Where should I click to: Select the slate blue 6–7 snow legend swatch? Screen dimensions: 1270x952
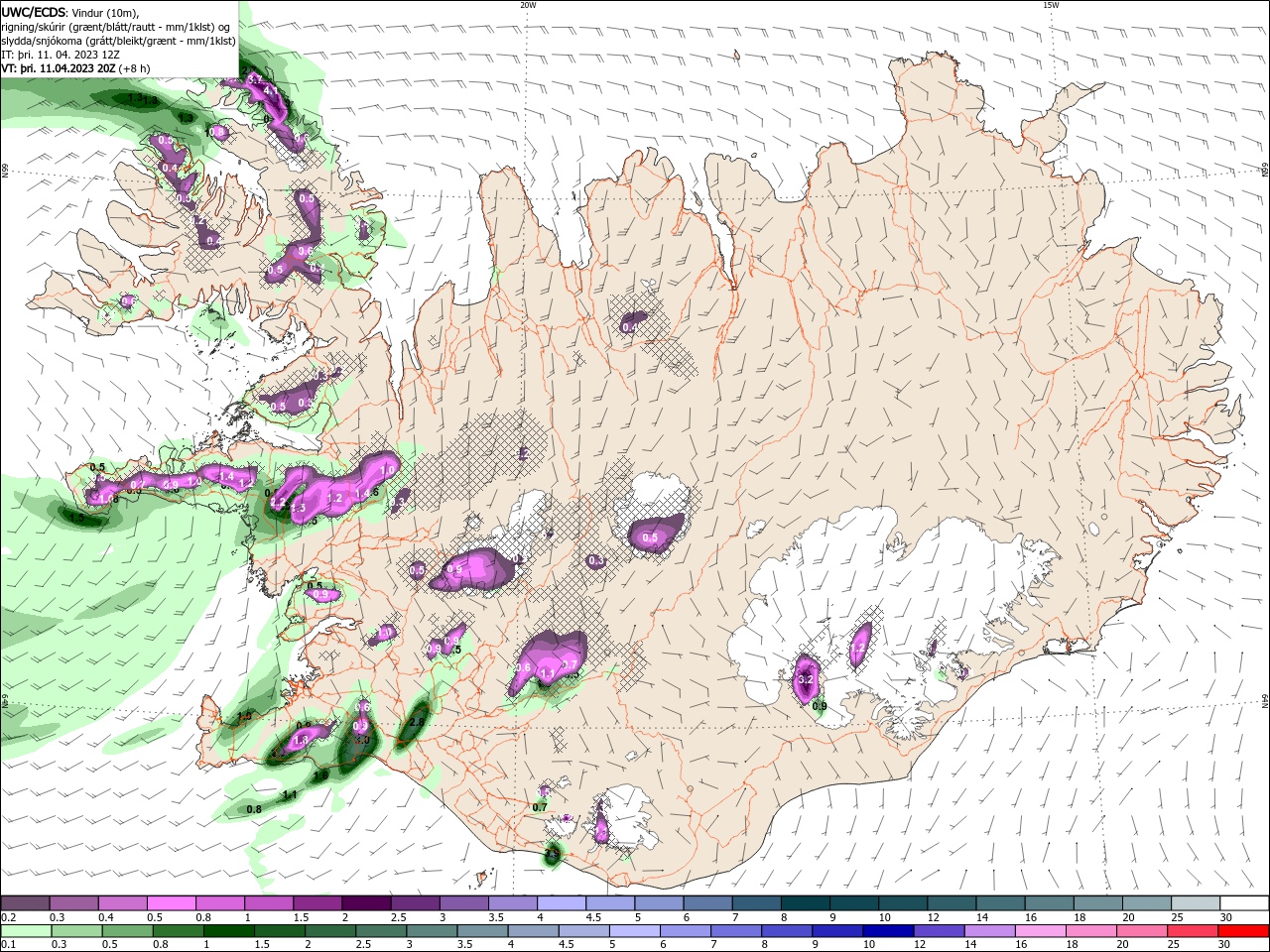point(708,902)
